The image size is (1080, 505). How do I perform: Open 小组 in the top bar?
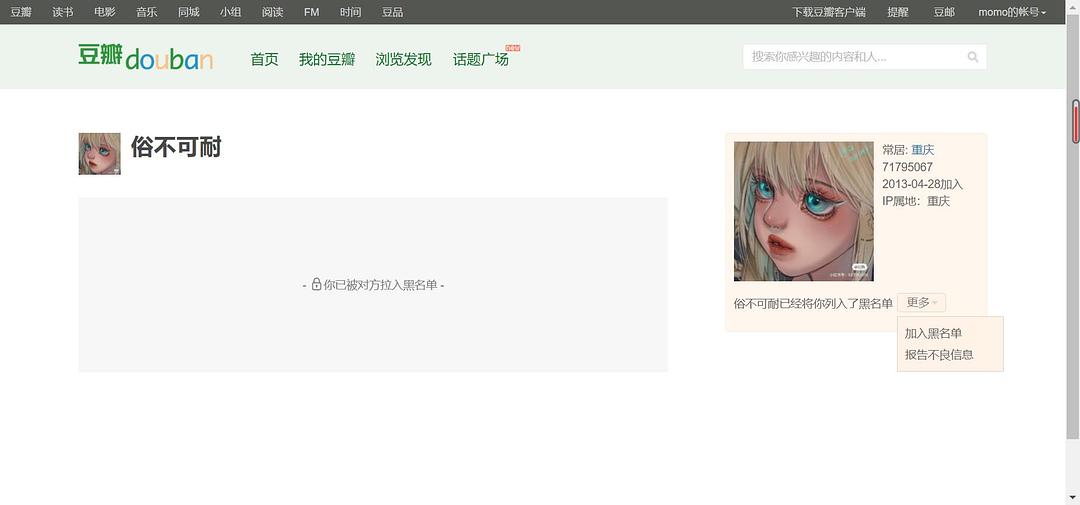tap(231, 12)
